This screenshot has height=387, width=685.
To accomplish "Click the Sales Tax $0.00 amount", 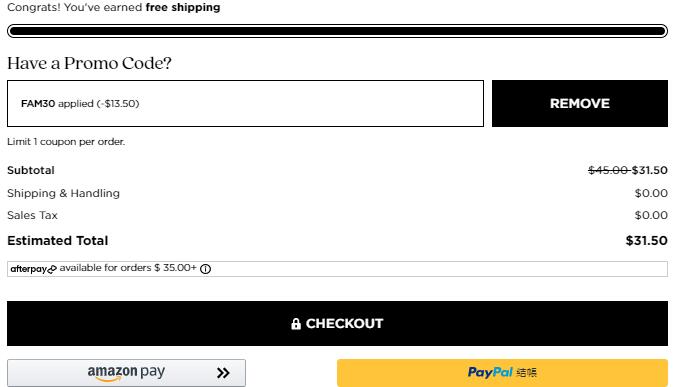I will coord(651,215).
